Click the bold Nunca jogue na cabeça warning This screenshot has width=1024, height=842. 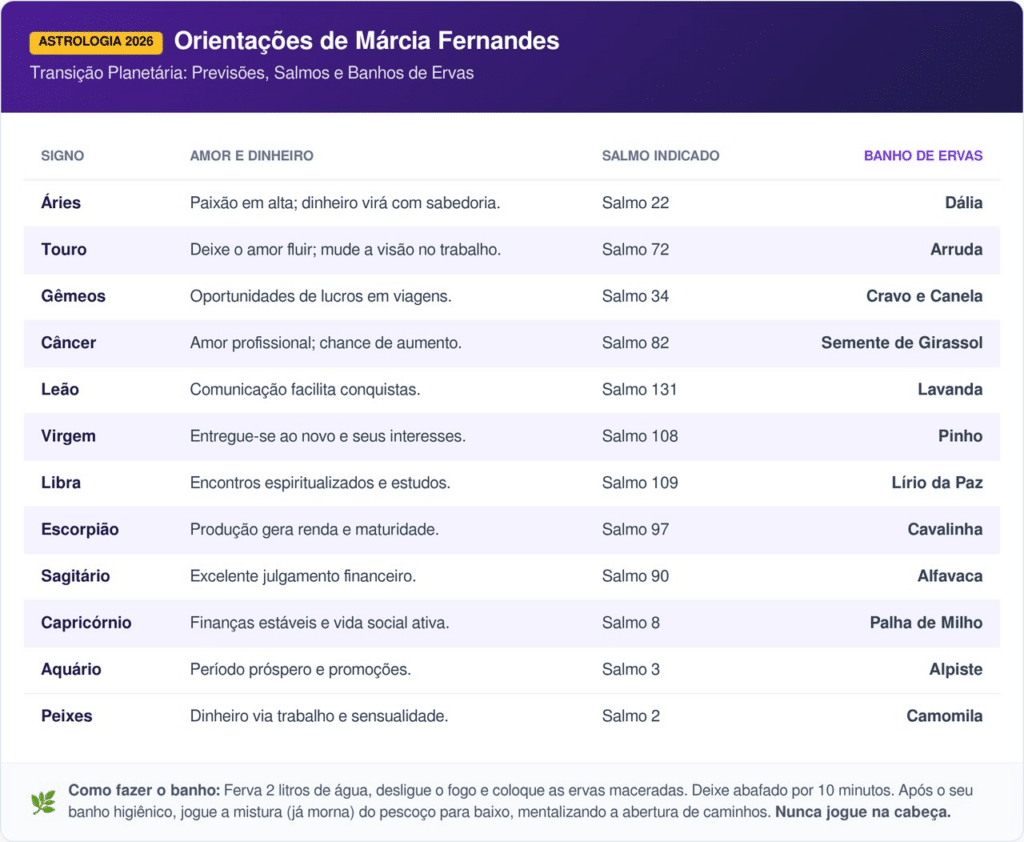[x=862, y=812]
